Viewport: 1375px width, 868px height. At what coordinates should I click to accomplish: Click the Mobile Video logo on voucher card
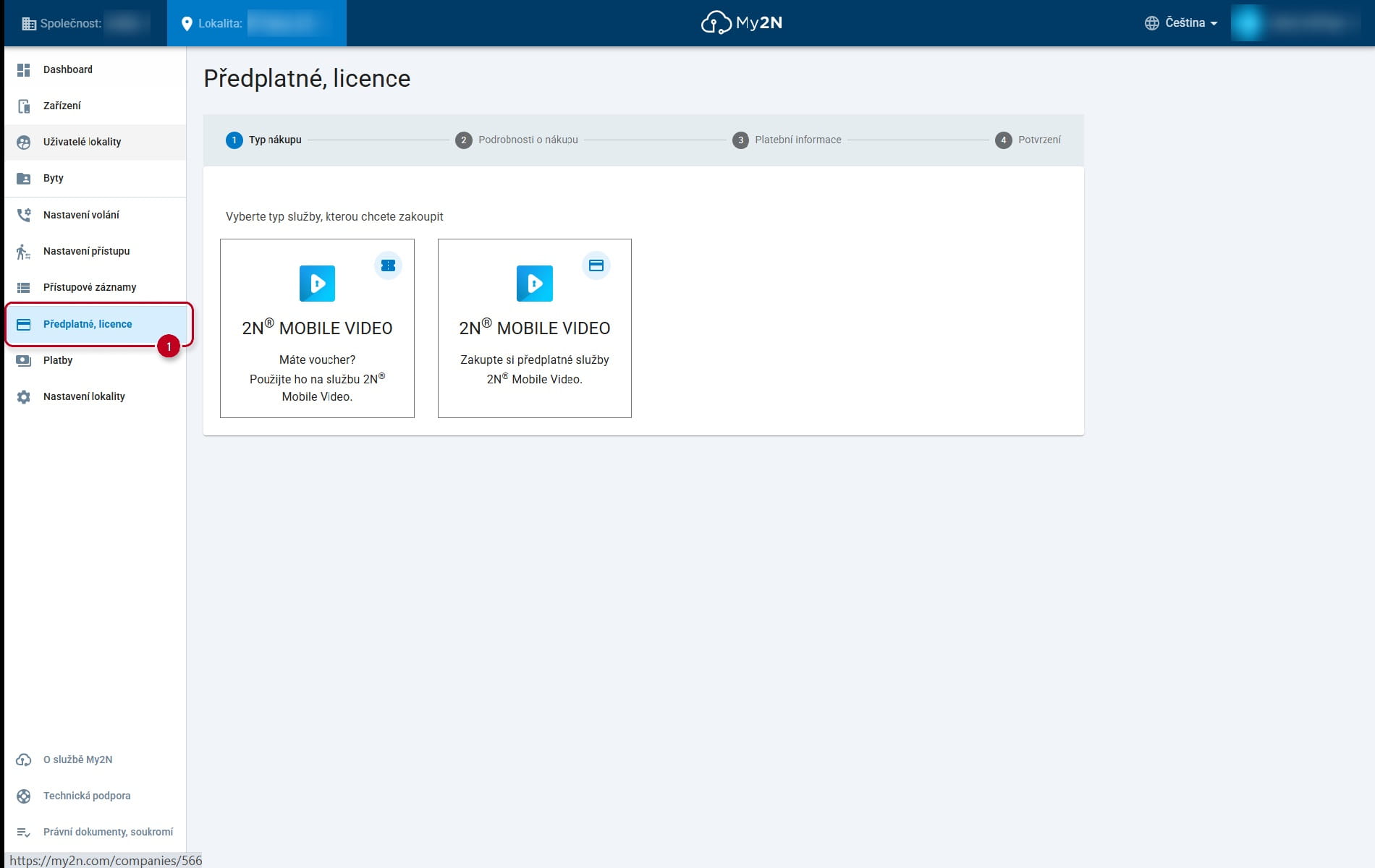(317, 284)
